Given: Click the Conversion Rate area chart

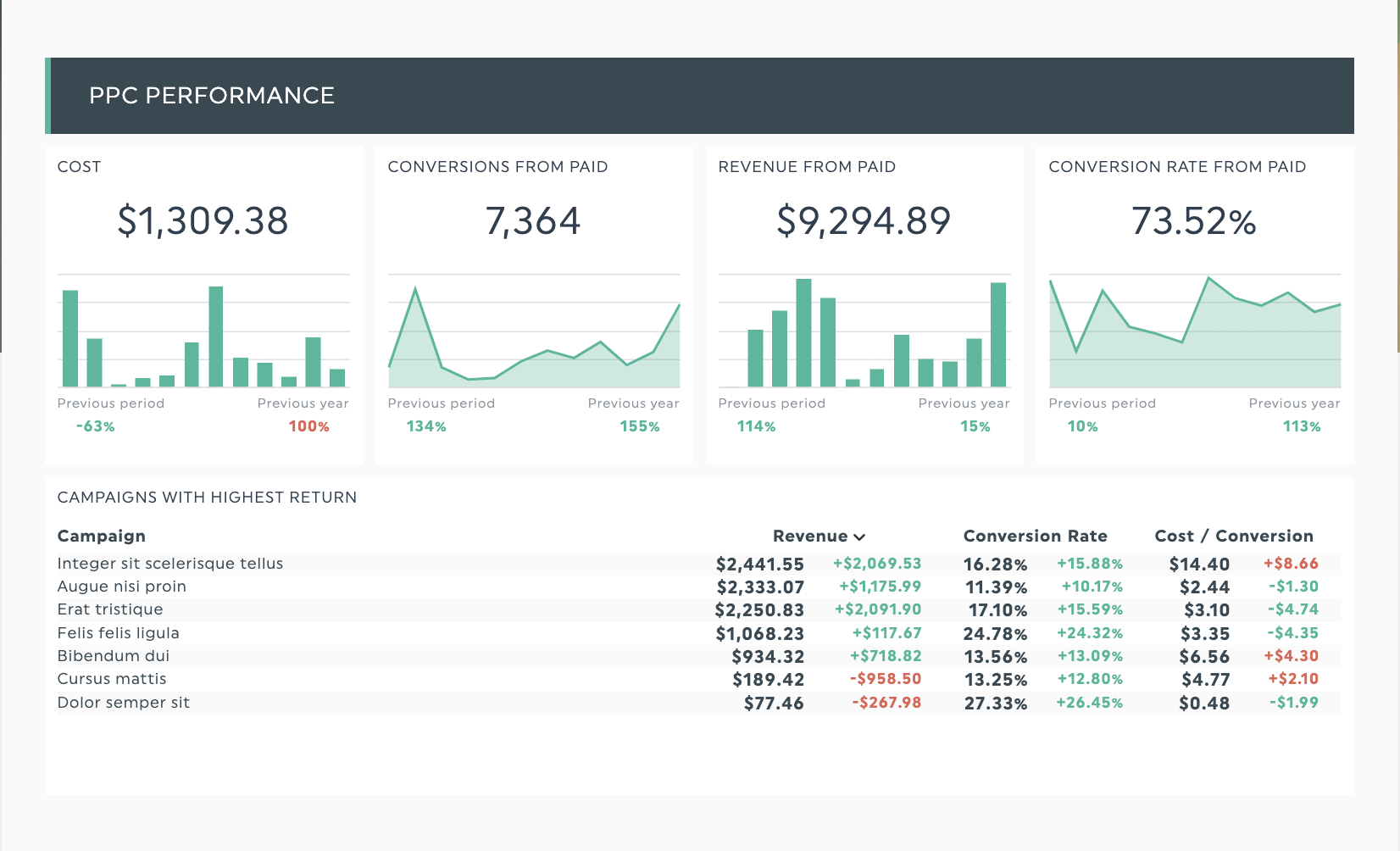Looking at the screenshot, I should [x=1195, y=331].
